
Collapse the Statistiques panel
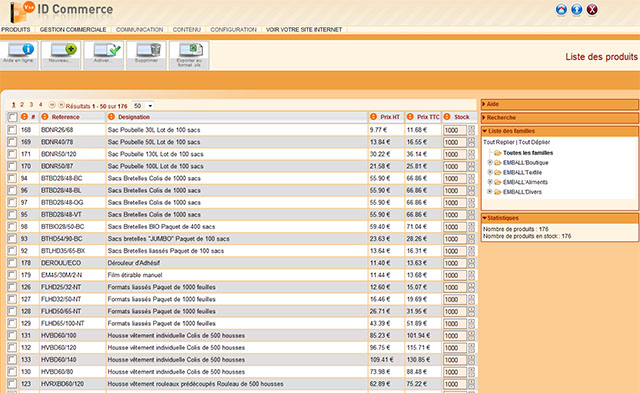tap(560, 218)
